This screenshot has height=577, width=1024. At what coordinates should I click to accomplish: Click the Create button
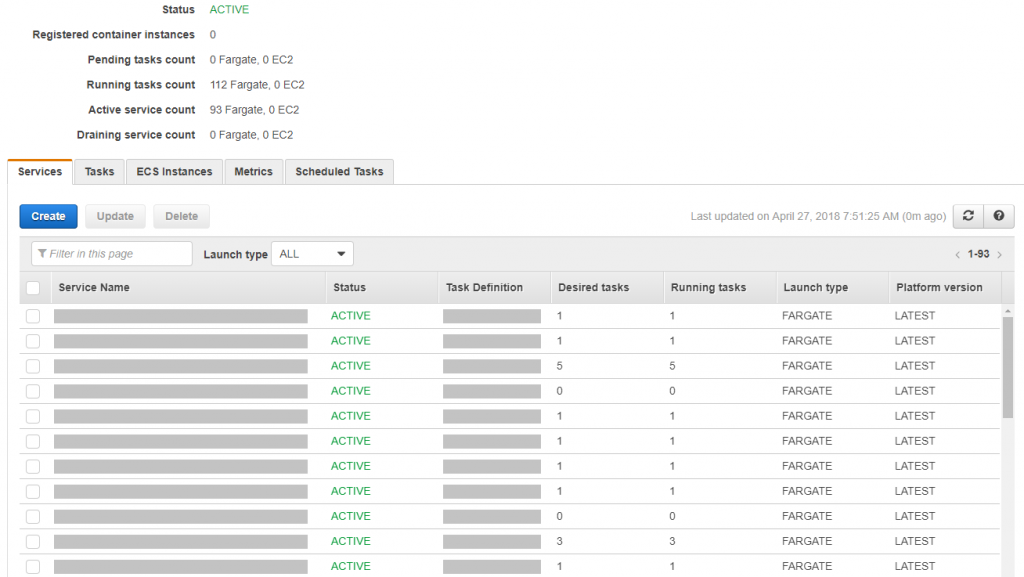(48, 216)
